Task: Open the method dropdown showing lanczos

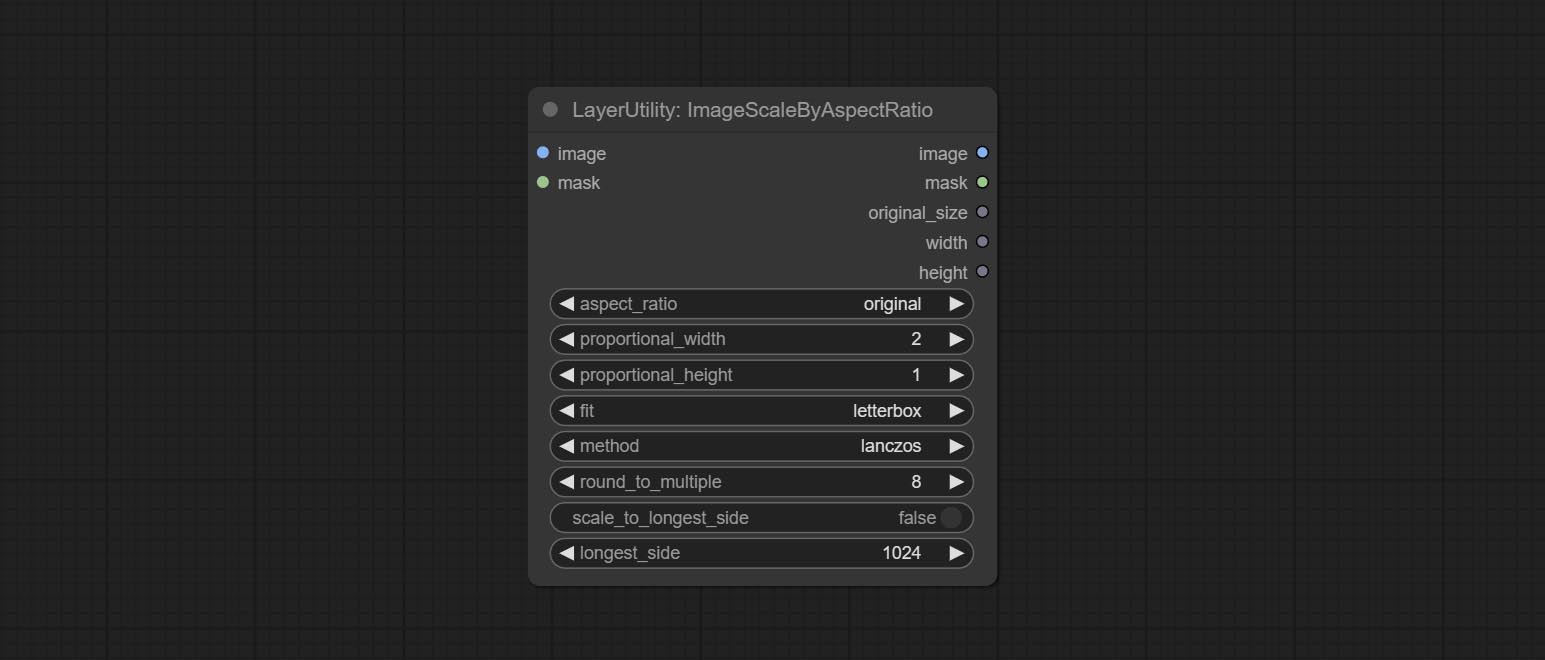Action: tap(761, 446)
